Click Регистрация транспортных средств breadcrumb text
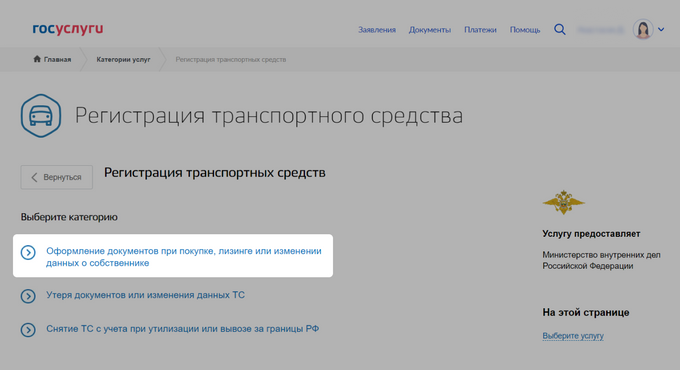 [x=231, y=59]
